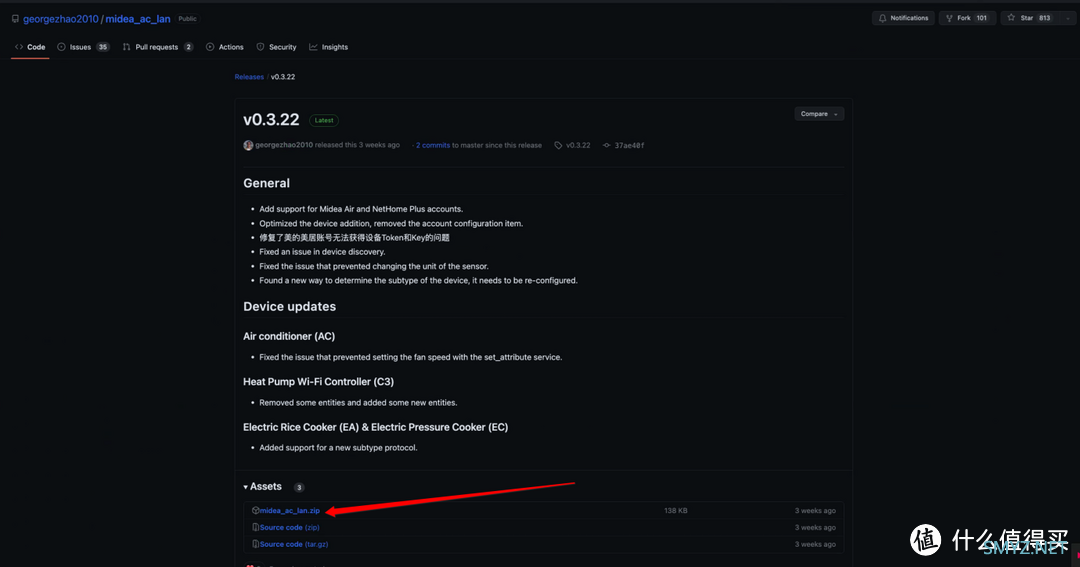1080x567 pixels.
Task: Open the 2 commits link
Action: click(433, 145)
